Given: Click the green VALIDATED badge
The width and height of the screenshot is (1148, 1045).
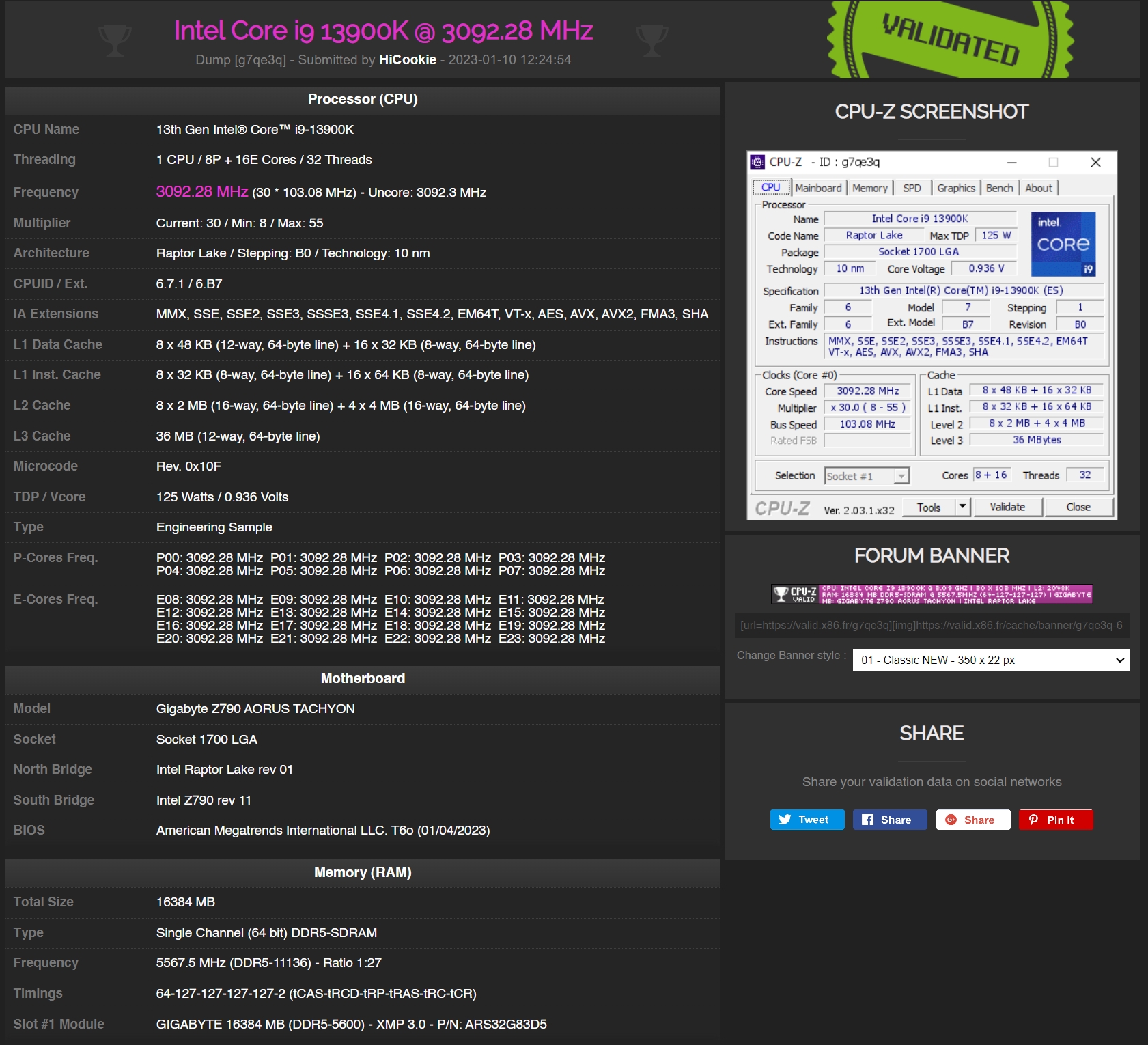Looking at the screenshot, I should tap(950, 40).
